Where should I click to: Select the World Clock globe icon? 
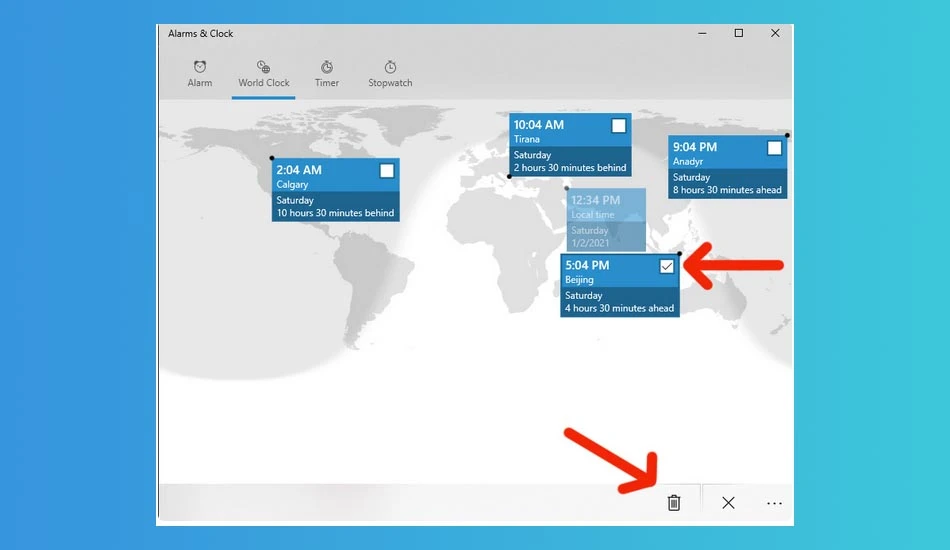[x=264, y=67]
